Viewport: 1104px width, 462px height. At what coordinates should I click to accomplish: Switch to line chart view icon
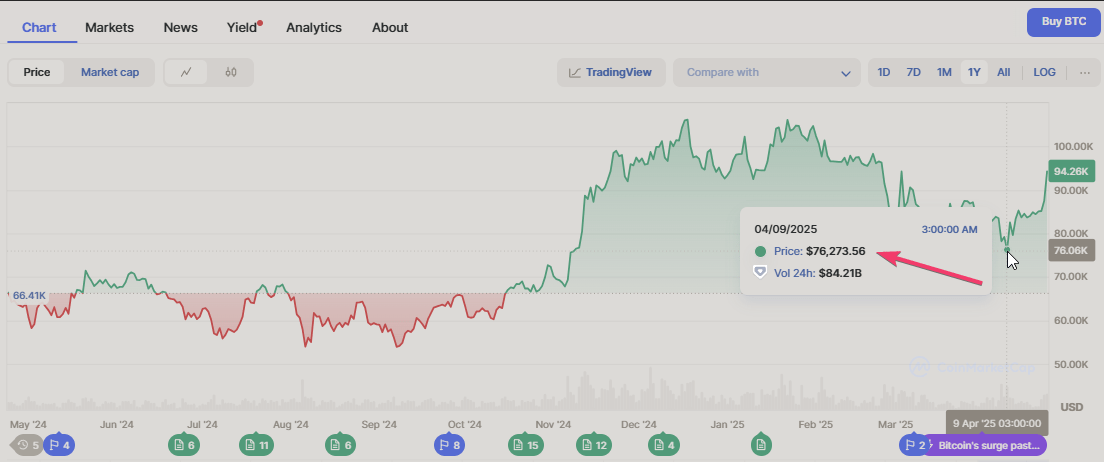tap(186, 72)
